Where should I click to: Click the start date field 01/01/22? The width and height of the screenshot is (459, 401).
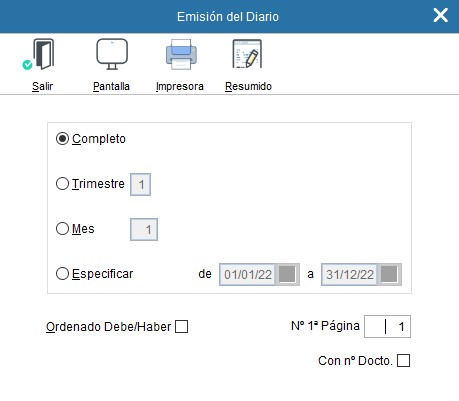247,274
